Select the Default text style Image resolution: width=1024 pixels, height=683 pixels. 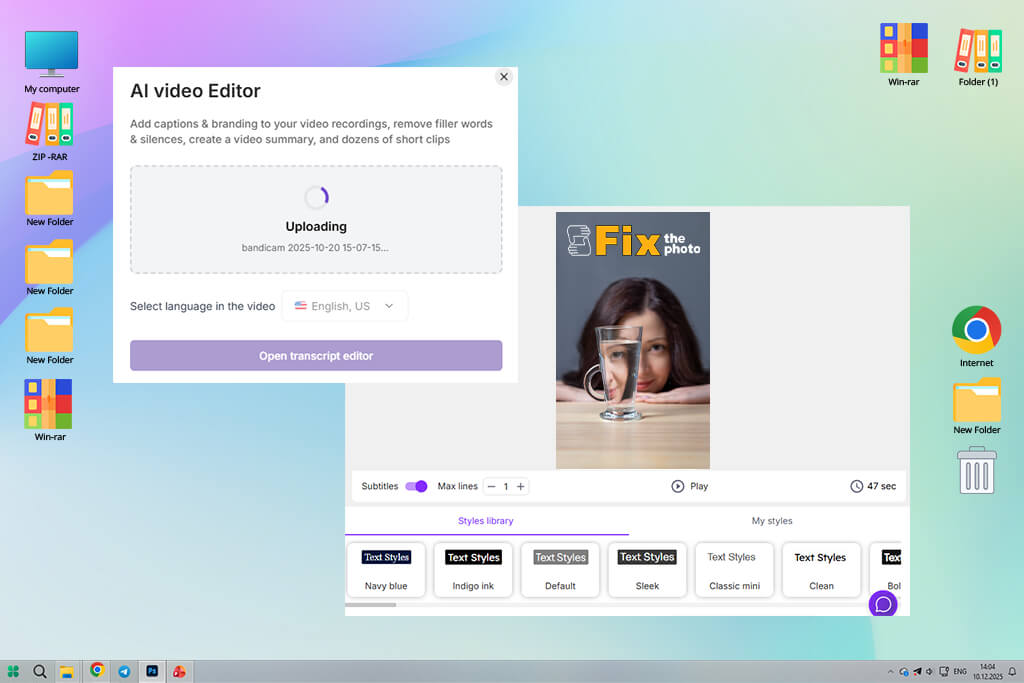click(x=560, y=570)
